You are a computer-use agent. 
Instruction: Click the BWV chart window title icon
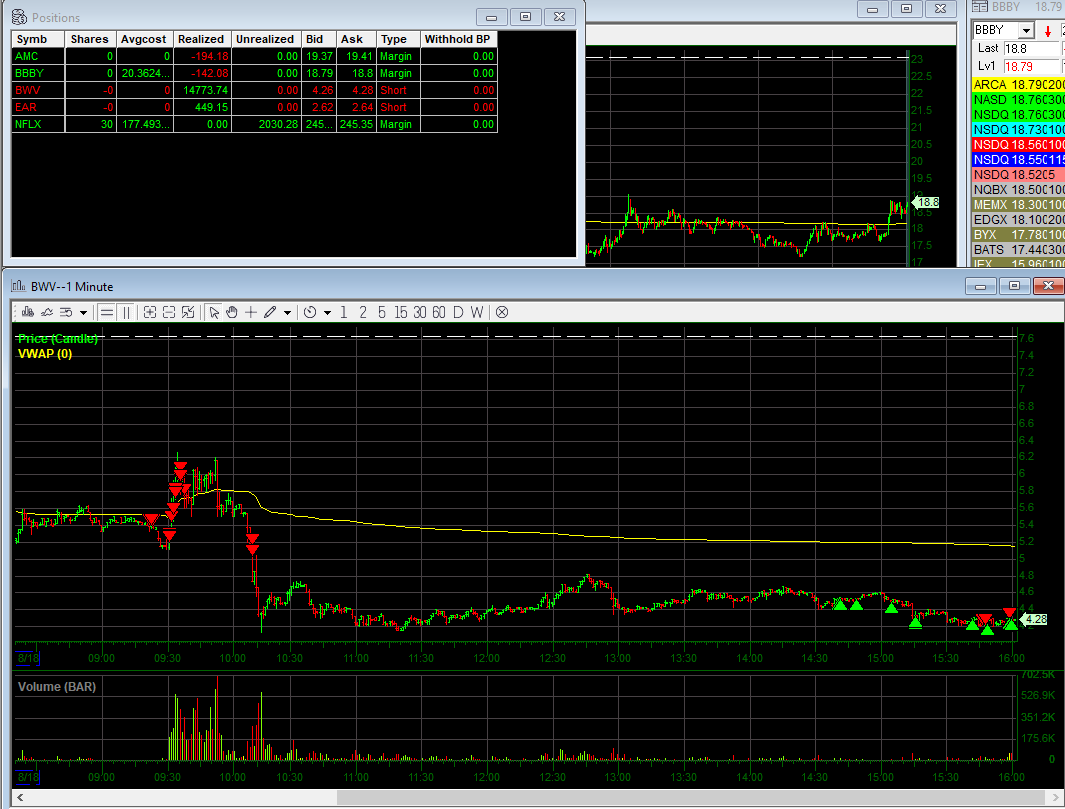[19, 287]
